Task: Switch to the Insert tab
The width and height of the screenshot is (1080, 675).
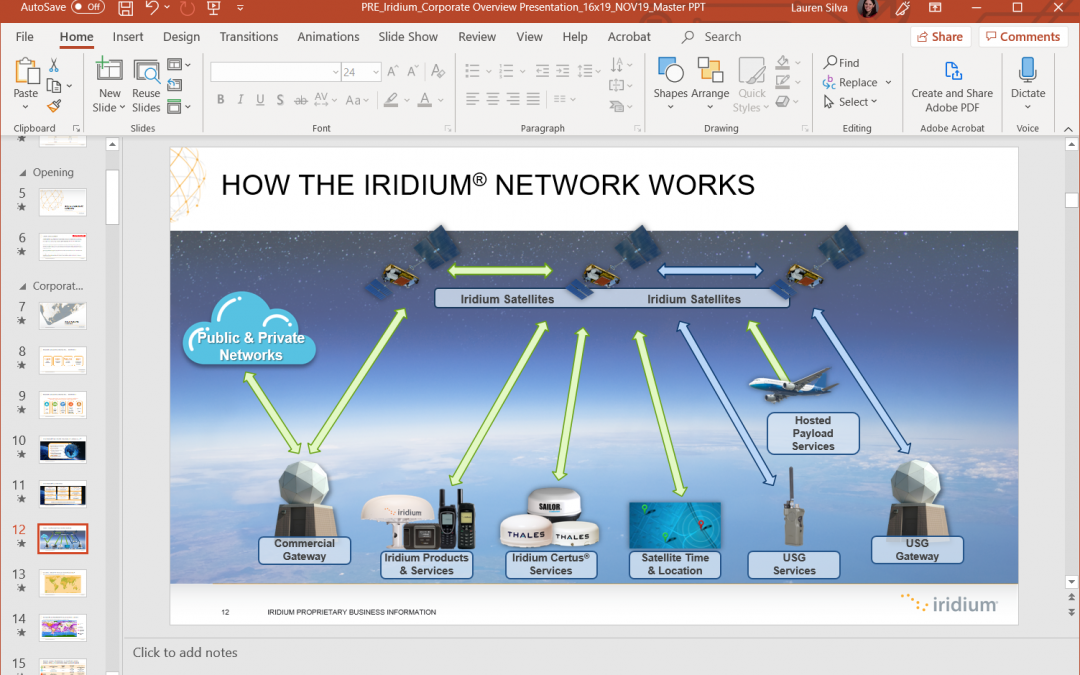Action: (128, 37)
